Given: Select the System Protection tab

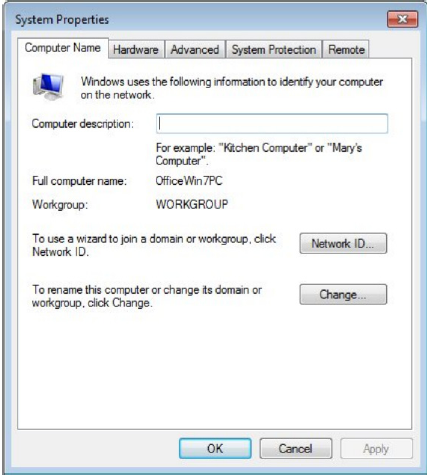Looking at the screenshot, I should [274, 50].
